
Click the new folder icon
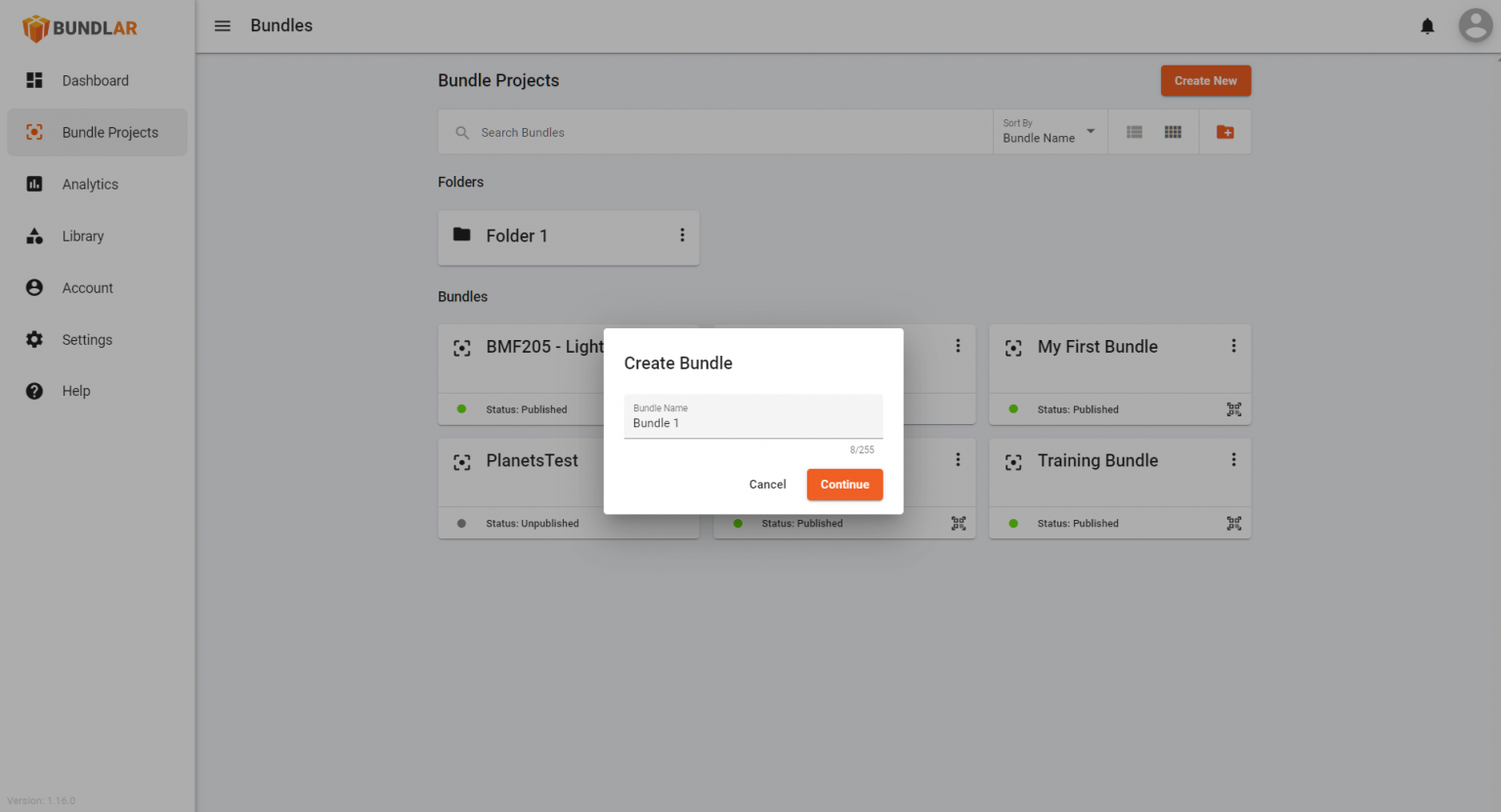click(1225, 132)
